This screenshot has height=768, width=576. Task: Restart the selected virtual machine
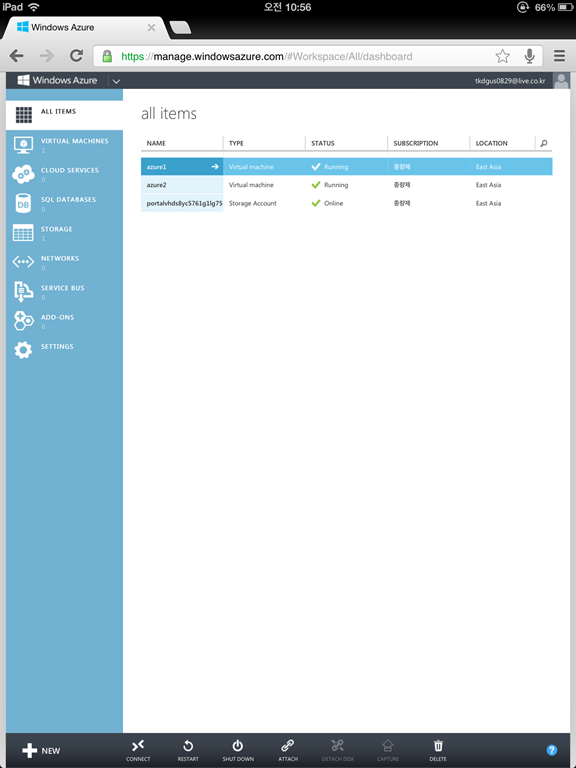[x=188, y=751]
